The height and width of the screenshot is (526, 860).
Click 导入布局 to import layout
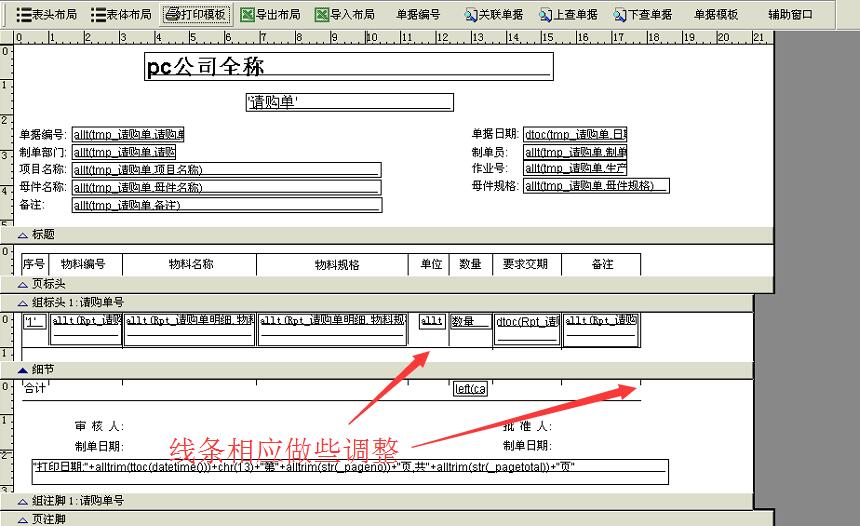(345, 15)
